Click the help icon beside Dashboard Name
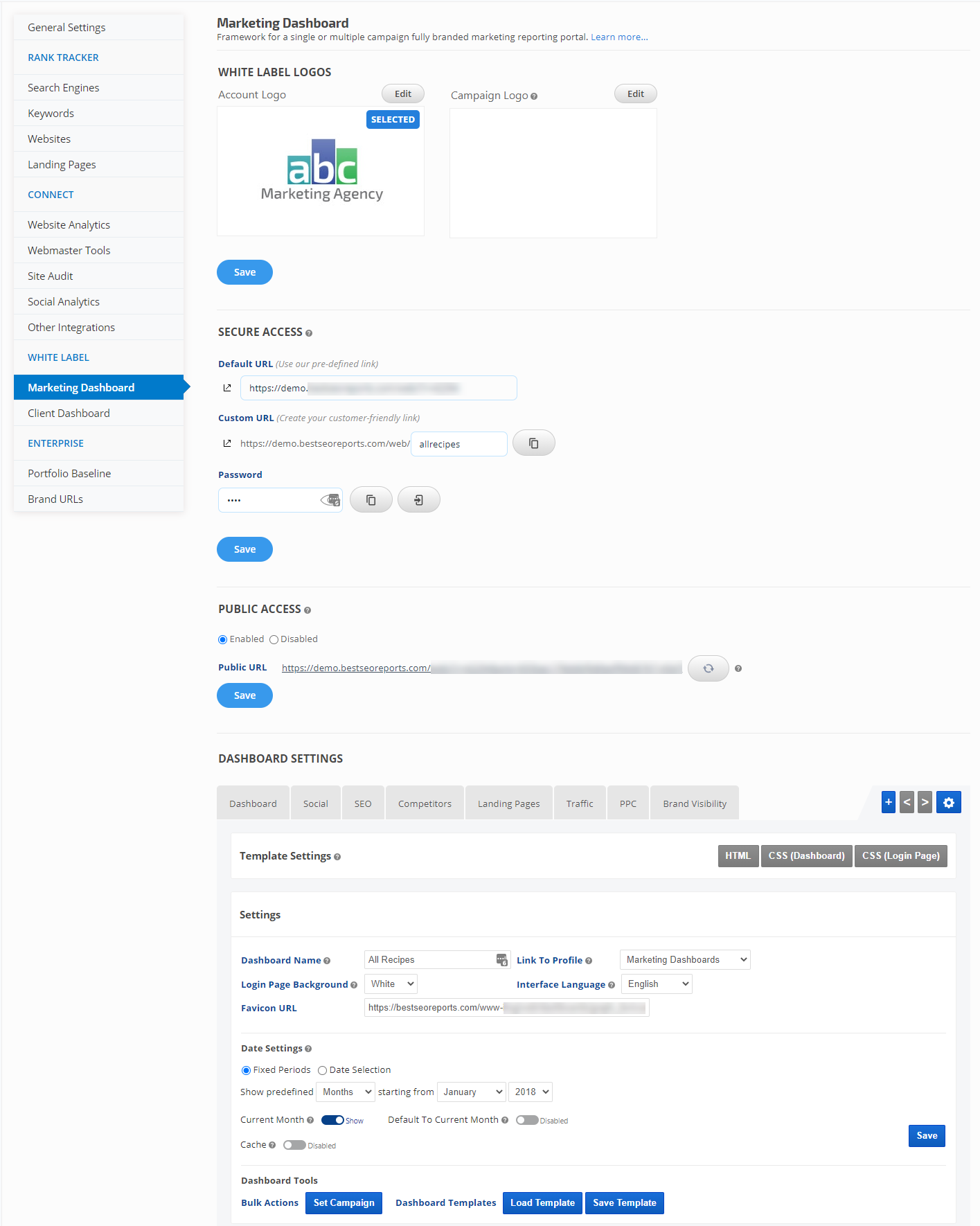Screen dimensions: 980x1226 coord(327,961)
